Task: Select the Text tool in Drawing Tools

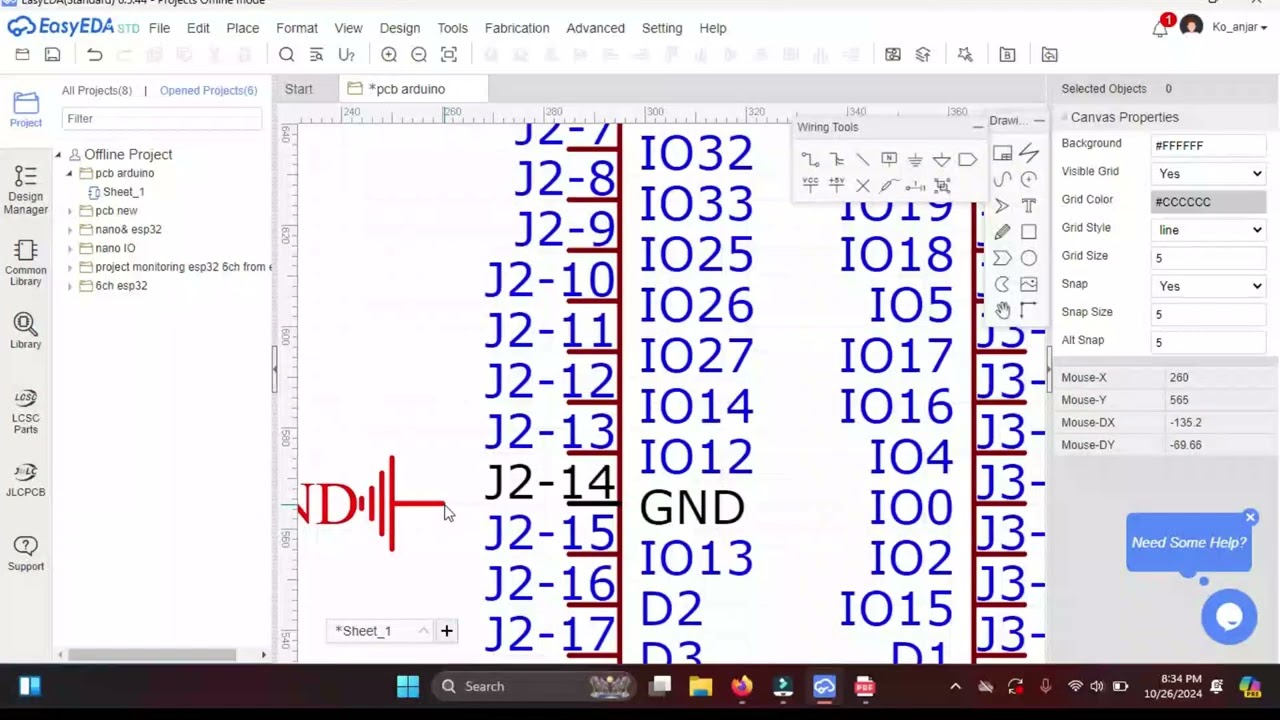Action: 1029,205
